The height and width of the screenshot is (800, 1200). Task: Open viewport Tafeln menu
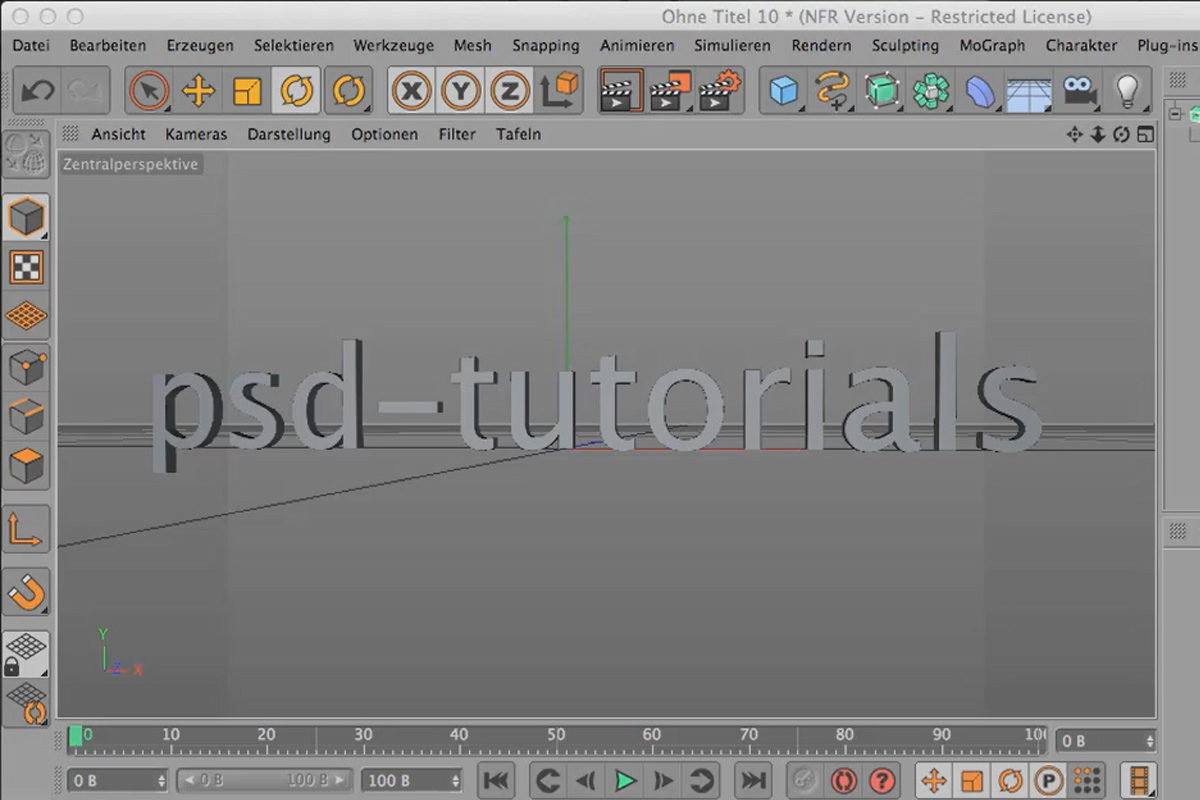coord(518,134)
